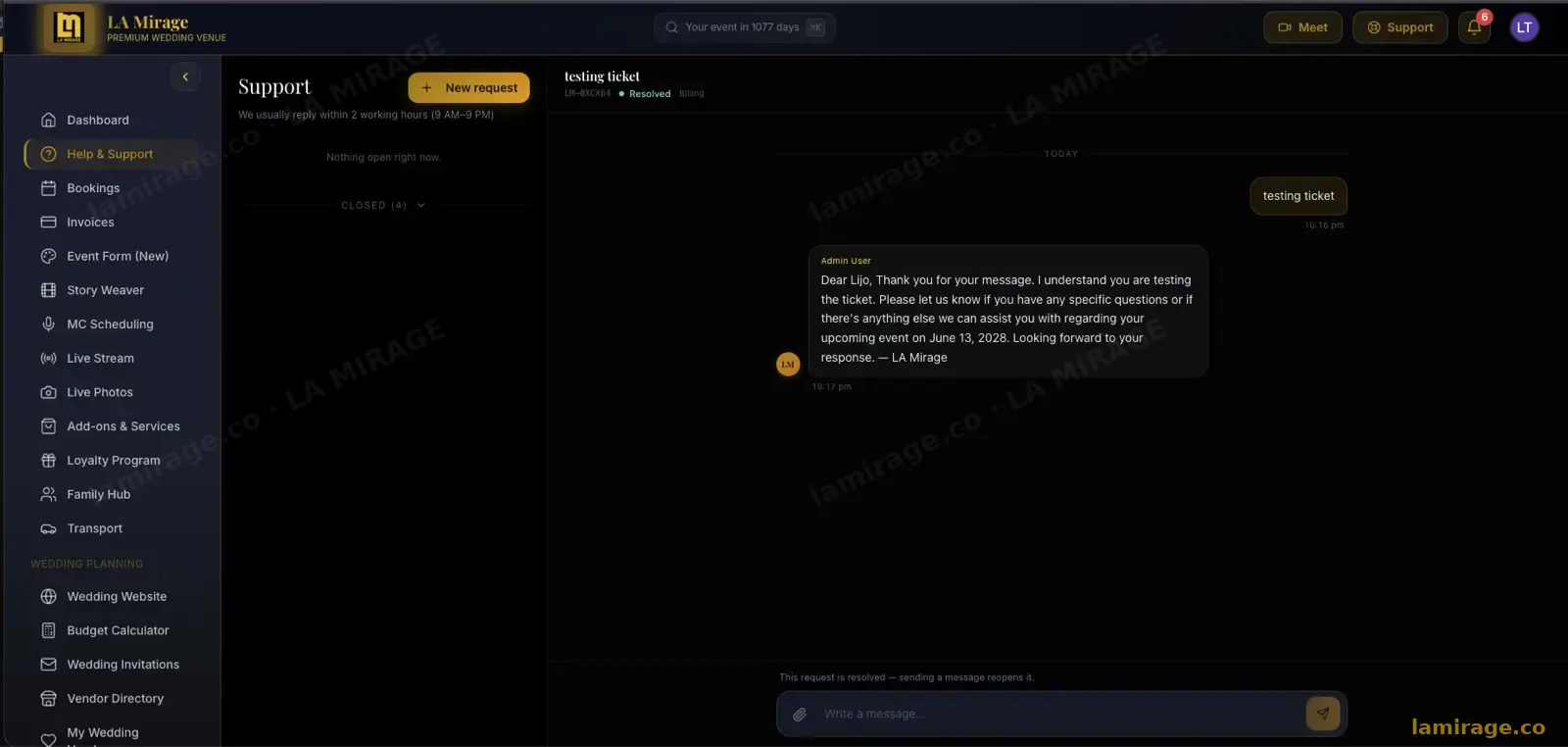Click the Admin User sender name
The width and height of the screenshot is (1568, 747).
tap(846, 261)
